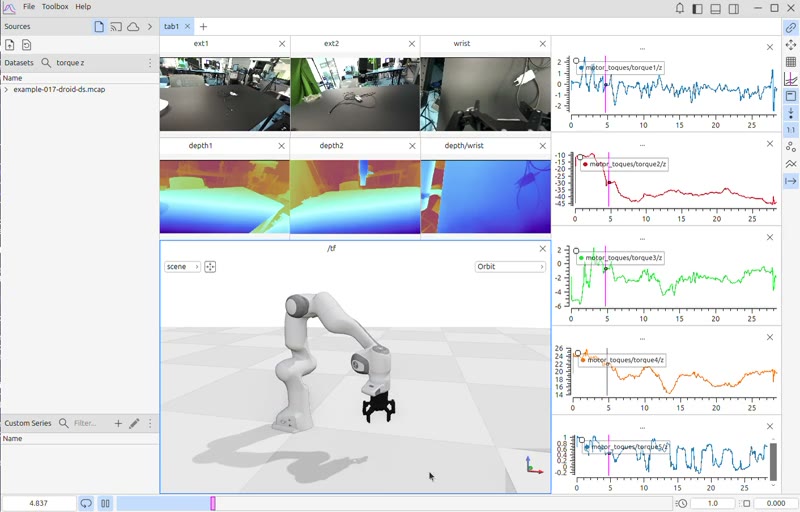The width and height of the screenshot is (800, 512).
Task: Toggle the right sidebar panel visibility
Action: click(x=734, y=9)
